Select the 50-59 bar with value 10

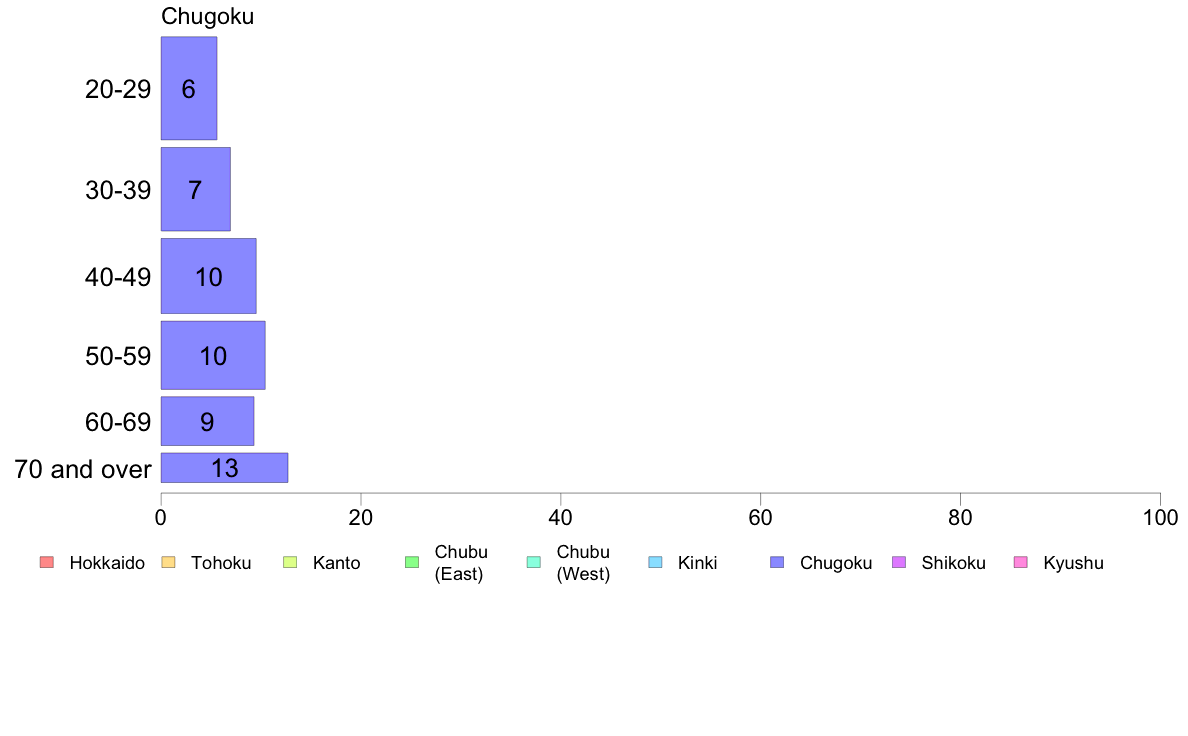pyautogui.click(x=213, y=355)
